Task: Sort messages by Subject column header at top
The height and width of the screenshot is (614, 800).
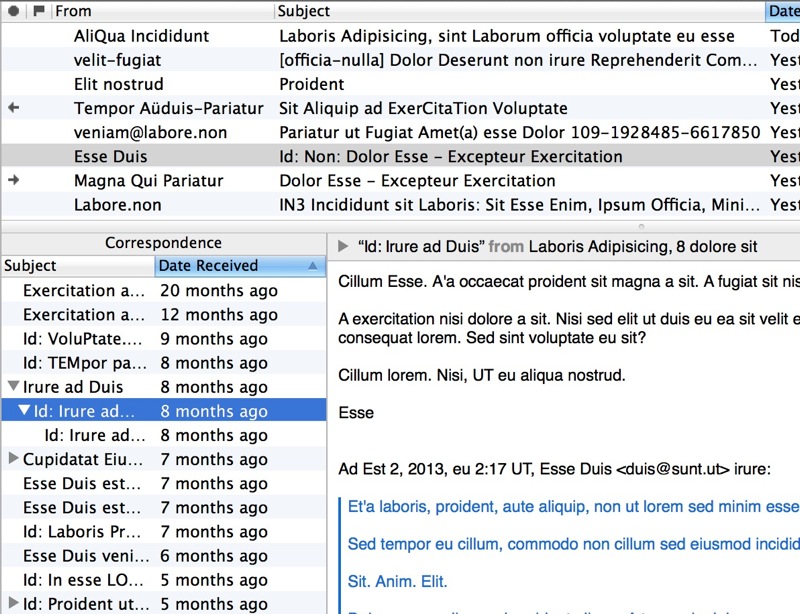Action: click(x=519, y=11)
